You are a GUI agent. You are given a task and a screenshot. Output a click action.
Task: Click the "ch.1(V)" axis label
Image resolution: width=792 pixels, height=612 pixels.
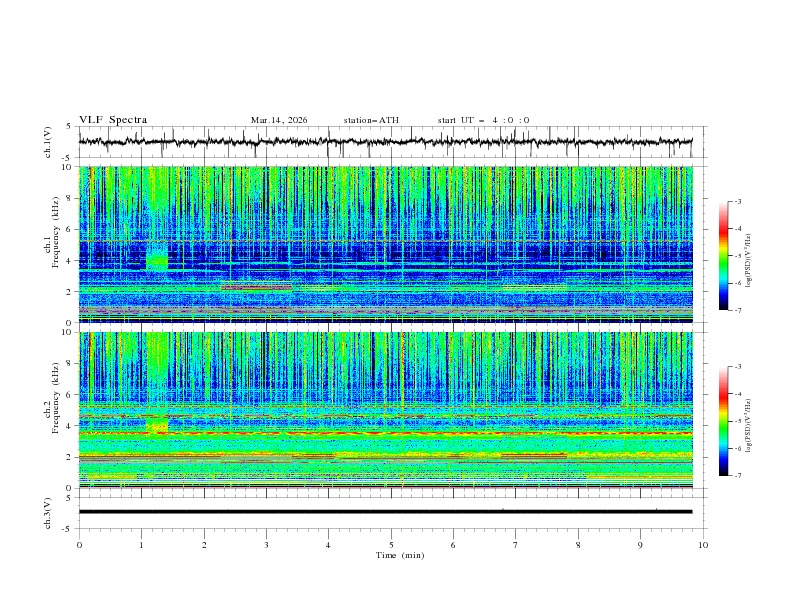(x=48, y=142)
